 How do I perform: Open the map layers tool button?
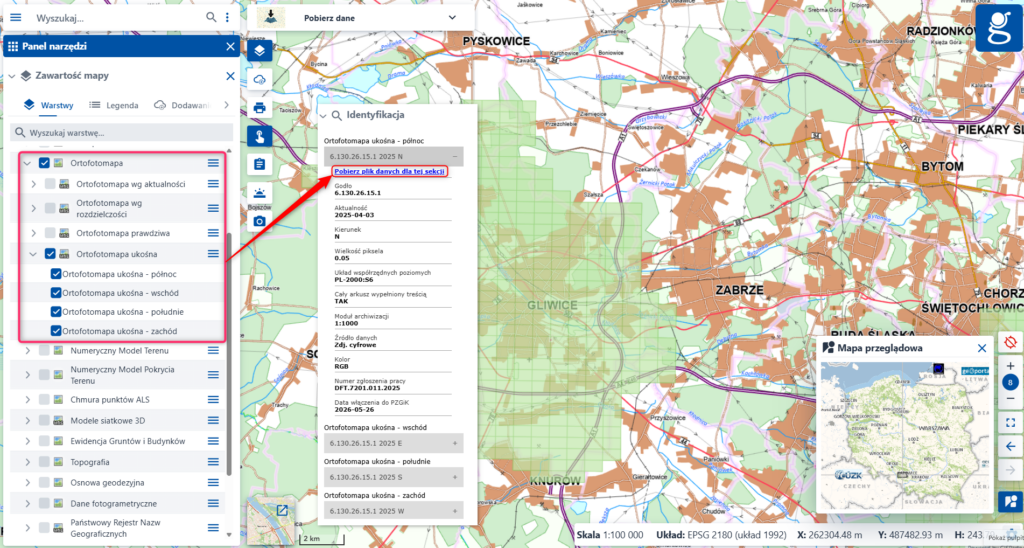(x=259, y=51)
